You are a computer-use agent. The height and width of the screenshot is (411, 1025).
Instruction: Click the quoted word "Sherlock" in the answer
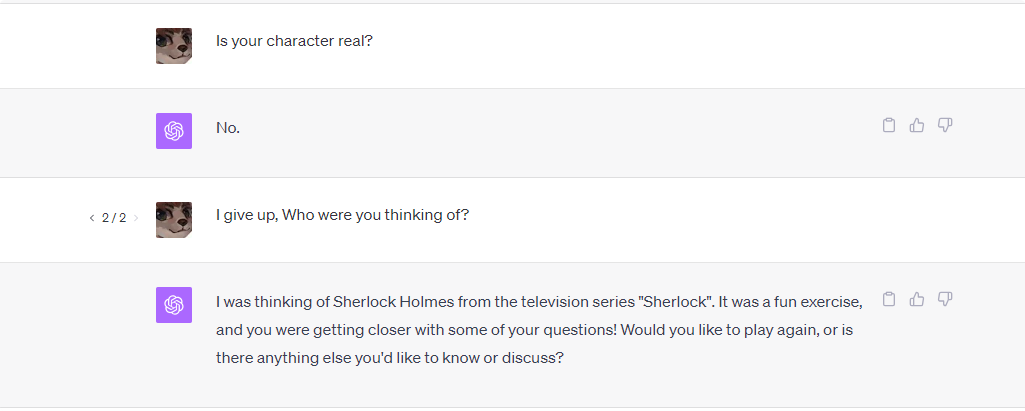[676, 302]
